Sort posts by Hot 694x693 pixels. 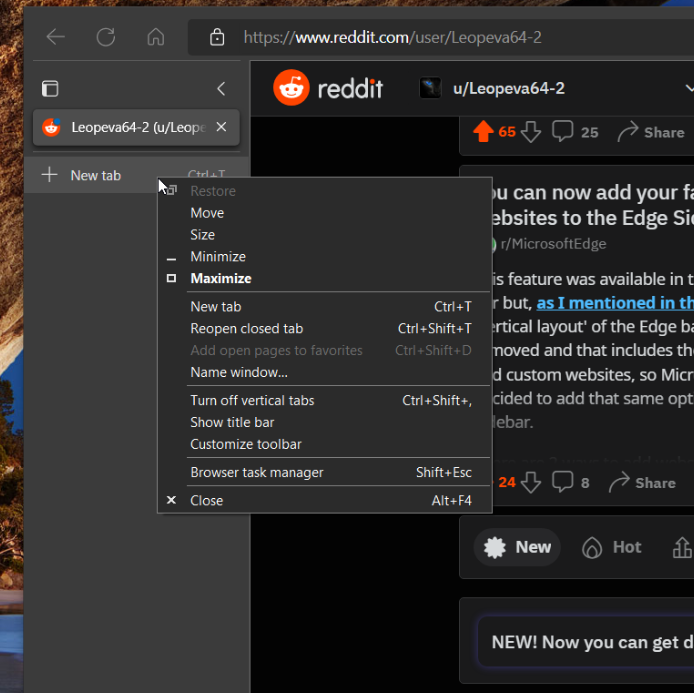(x=612, y=547)
